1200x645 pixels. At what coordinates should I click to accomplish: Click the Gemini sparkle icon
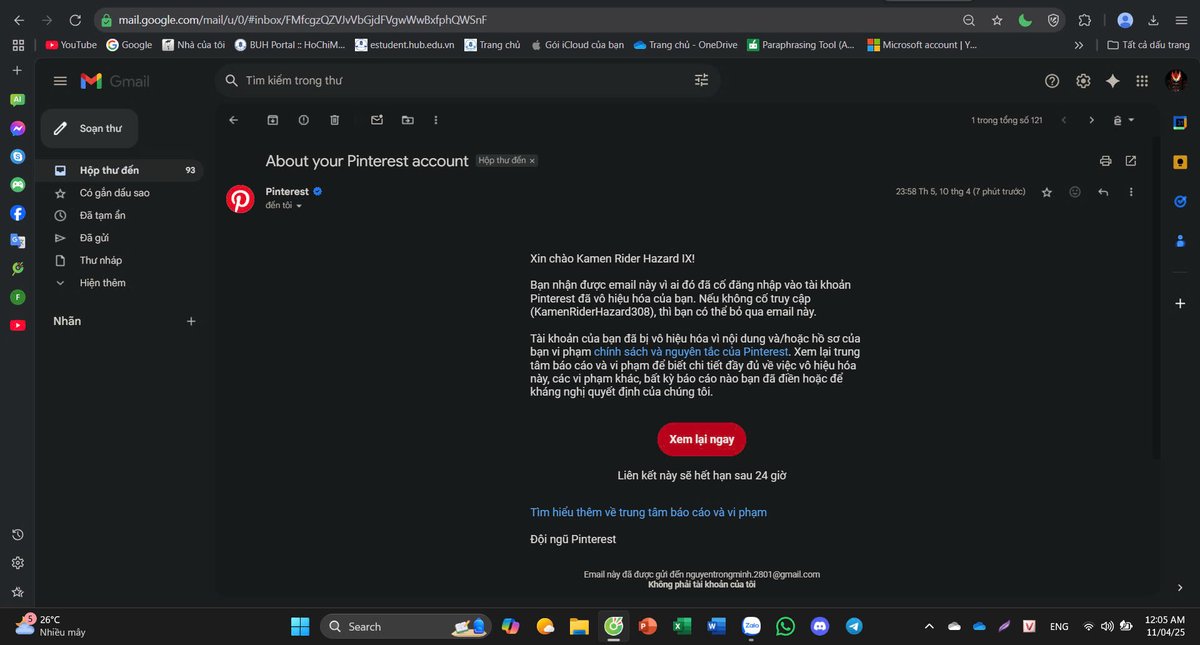(x=1113, y=81)
